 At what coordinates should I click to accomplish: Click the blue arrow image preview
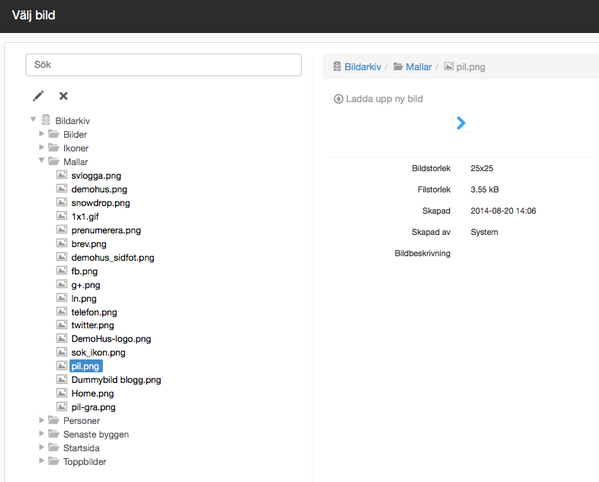click(x=461, y=123)
